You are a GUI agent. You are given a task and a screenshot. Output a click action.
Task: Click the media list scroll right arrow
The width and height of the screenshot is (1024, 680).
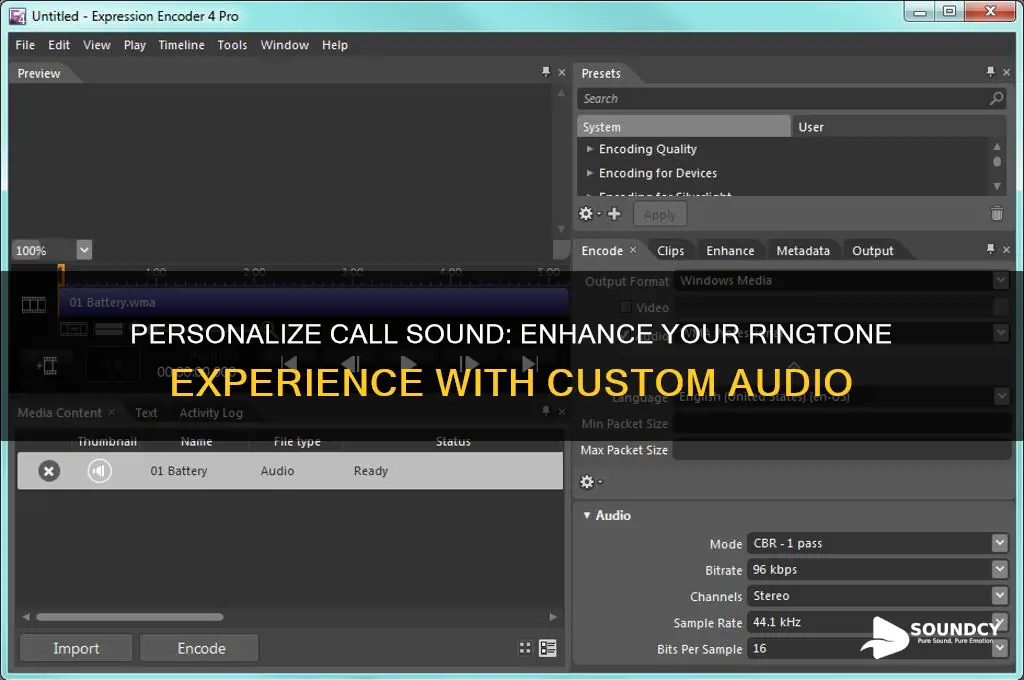click(553, 617)
